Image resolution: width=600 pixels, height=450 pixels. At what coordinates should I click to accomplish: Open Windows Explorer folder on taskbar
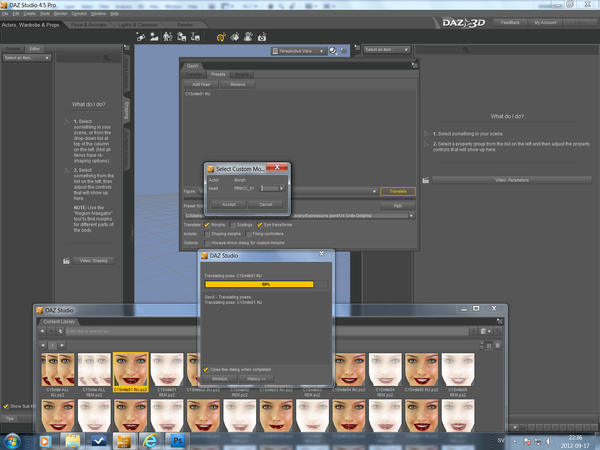(72, 442)
